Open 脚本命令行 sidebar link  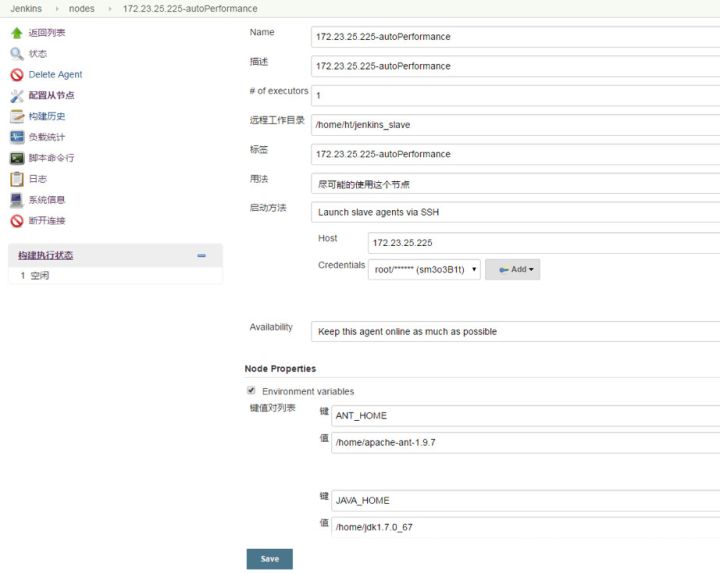pos(51,158)
